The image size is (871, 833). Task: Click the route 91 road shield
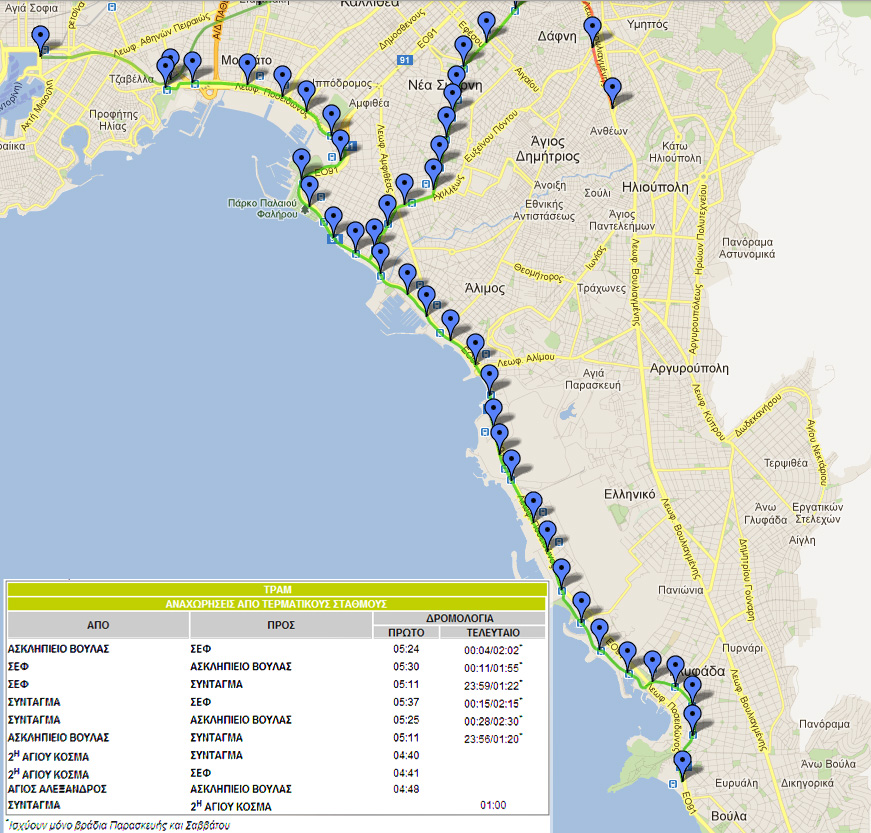point(404,61)
